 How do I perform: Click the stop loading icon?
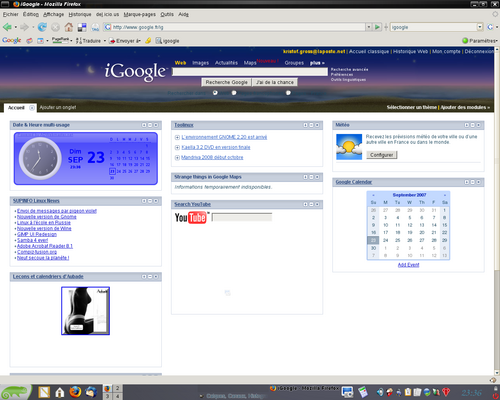pos(55,27)
